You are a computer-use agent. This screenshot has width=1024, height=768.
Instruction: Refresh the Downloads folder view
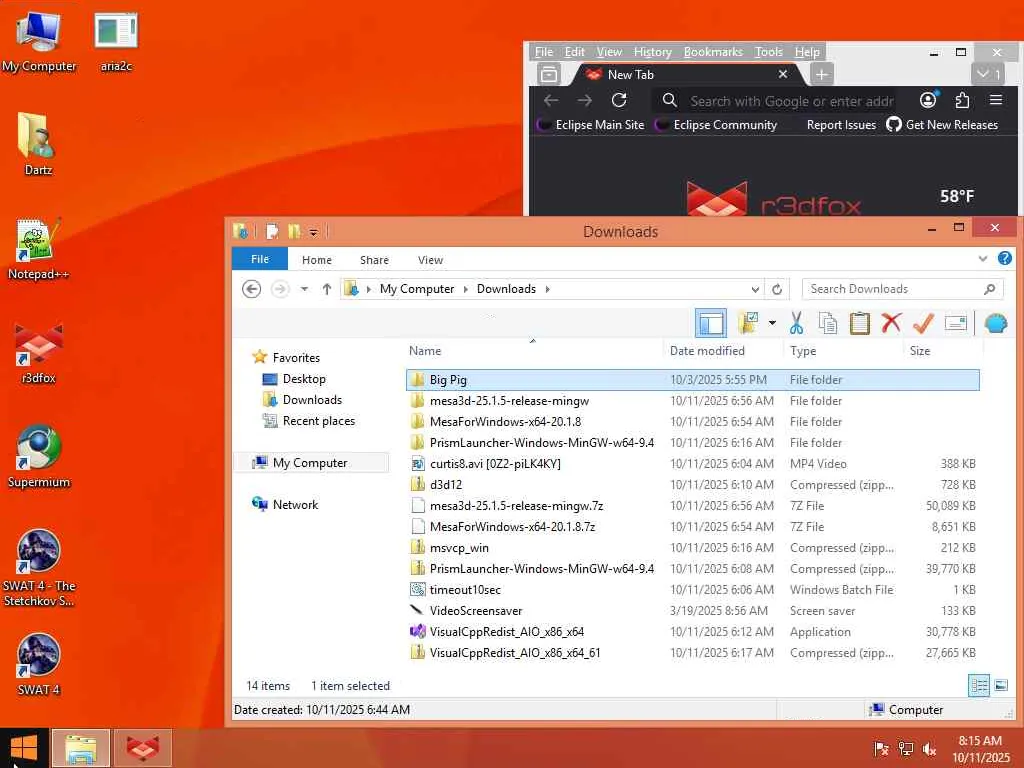(x=777, y=289)
